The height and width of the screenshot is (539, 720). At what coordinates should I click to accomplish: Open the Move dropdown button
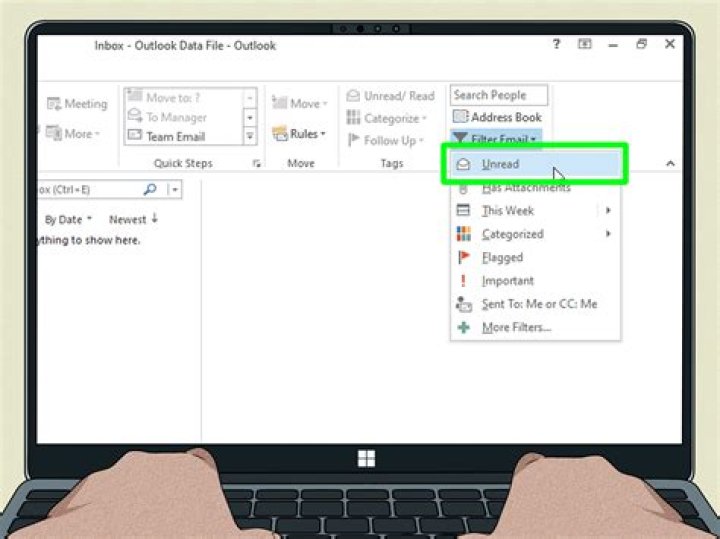pos(299,103)
